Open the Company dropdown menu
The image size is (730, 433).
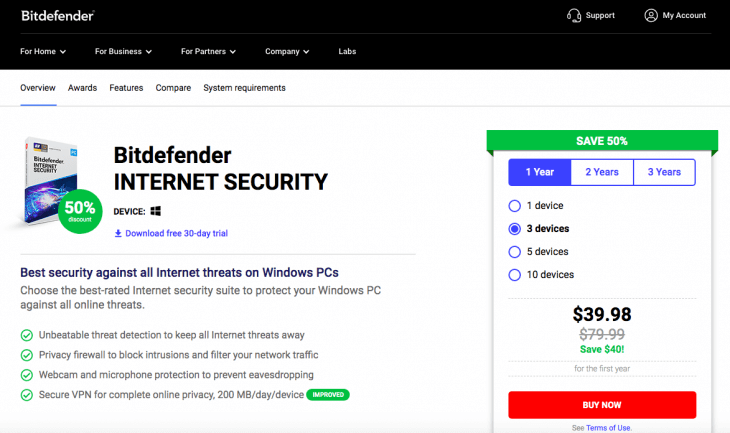[x=287, y=51]
